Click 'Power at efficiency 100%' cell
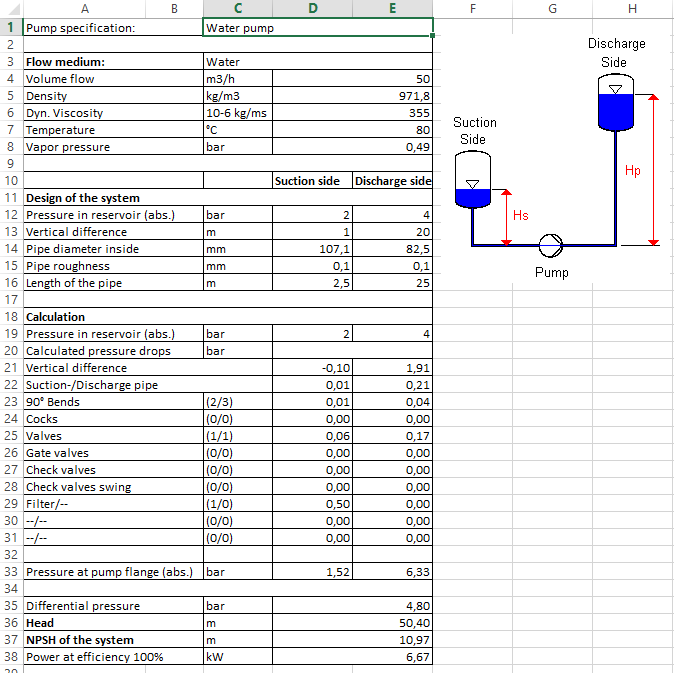This screenshot has height=673, width=674. pyautogui.click(x=113, y=657)
